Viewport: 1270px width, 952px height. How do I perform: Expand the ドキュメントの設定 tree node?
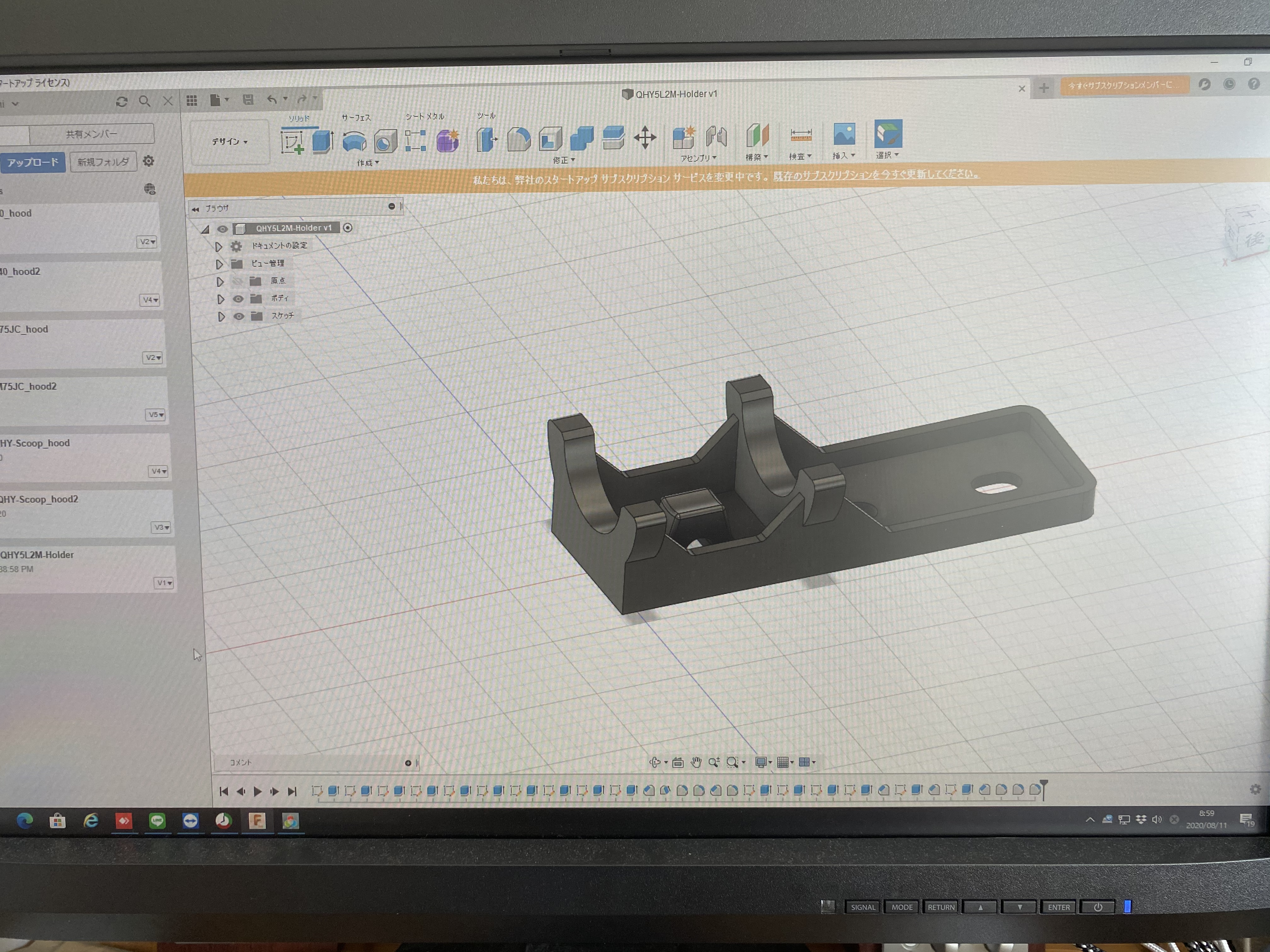[219, 247]
